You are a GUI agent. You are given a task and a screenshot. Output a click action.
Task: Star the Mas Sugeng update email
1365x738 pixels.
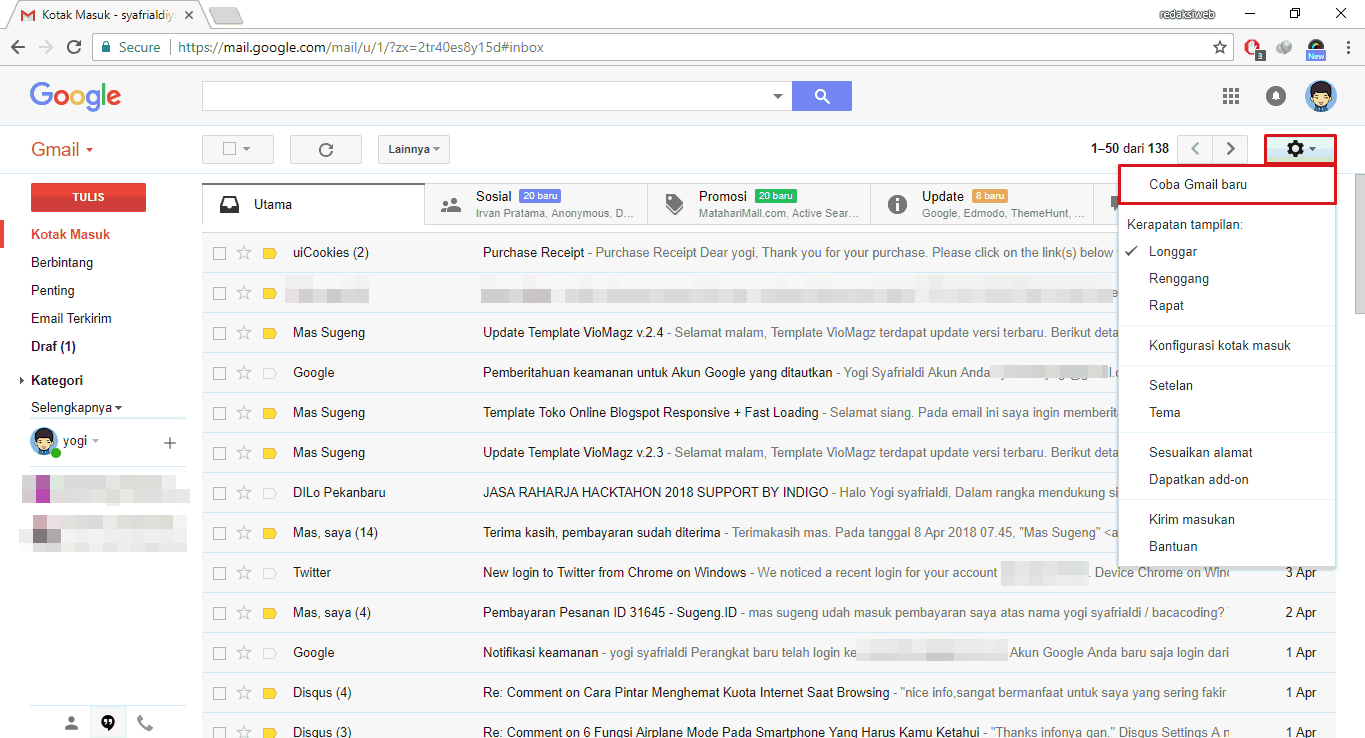pyautogui.click(x=243, y=332)
